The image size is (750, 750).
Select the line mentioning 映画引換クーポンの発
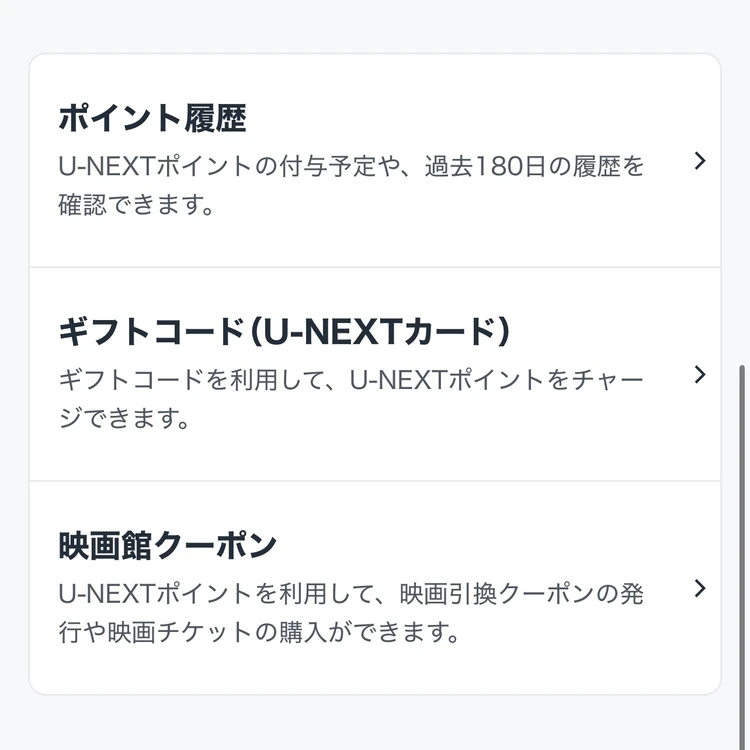(x=351, y=594)
